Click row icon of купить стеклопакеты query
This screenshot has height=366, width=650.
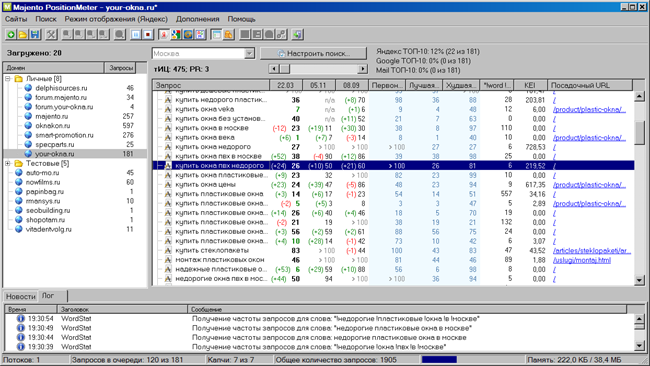168,250
